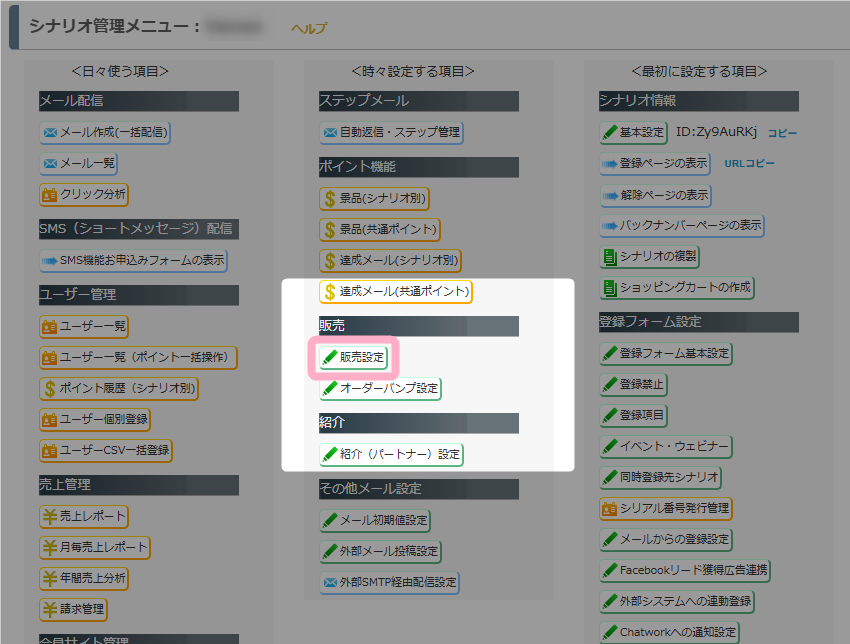Click the コピー link next to ID
The width and height of the screenshot is (850, 644).
point(782,132)
